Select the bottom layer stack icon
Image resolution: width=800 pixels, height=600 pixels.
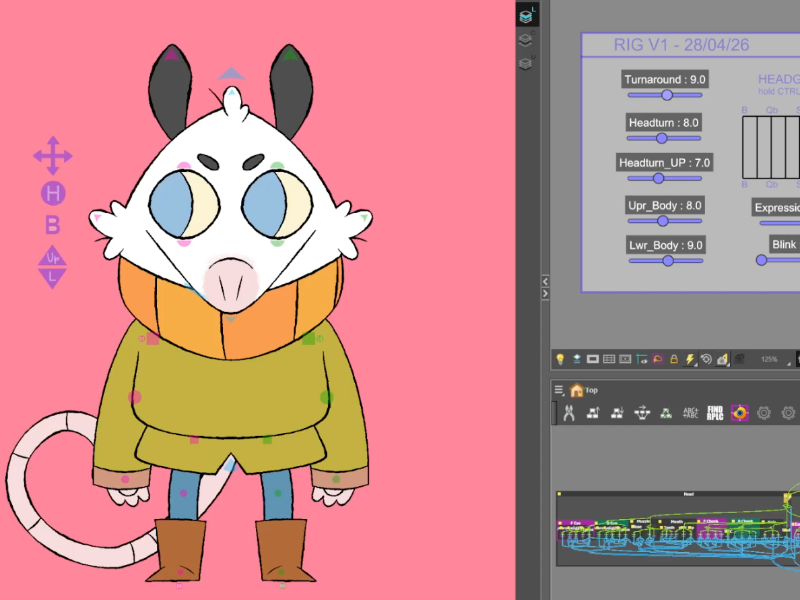point(525,63)
